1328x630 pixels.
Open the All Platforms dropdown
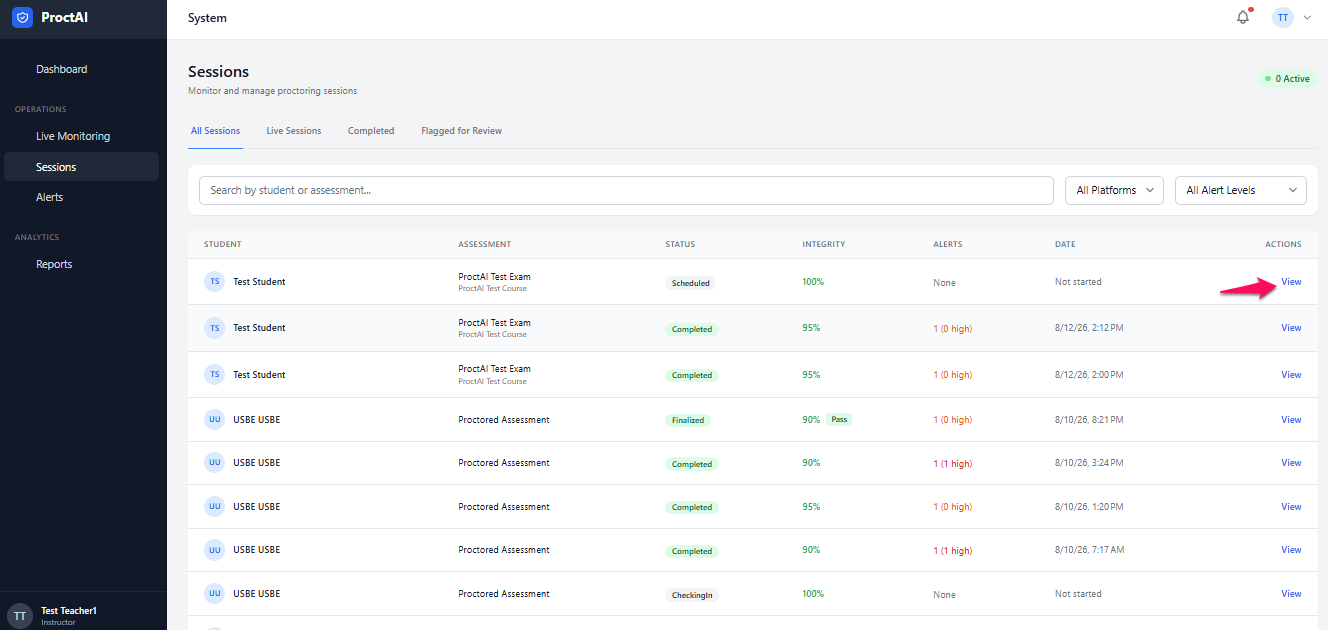click(x=1114, y=190)
